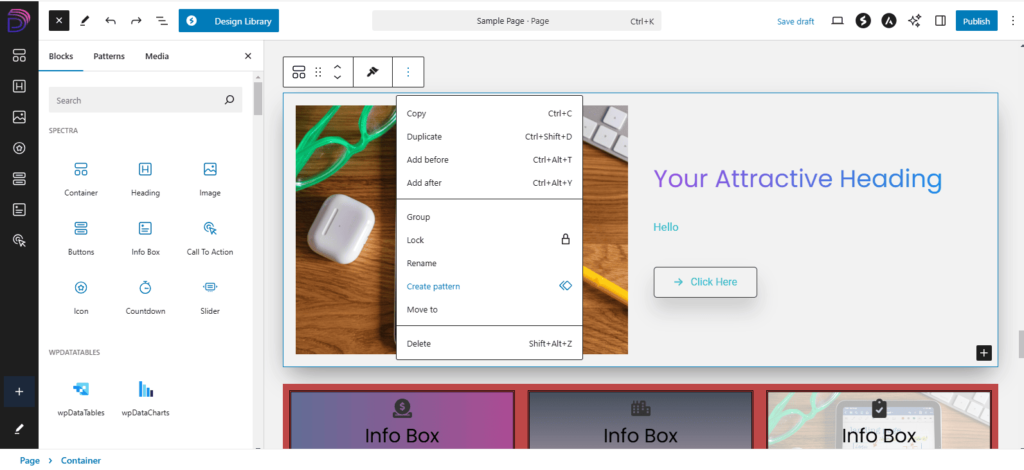The width and height of the screenshot is (1024, 470).
Task: Open Sample Page command palette bar
Action: pyautogui.click(x=516, y=20)
